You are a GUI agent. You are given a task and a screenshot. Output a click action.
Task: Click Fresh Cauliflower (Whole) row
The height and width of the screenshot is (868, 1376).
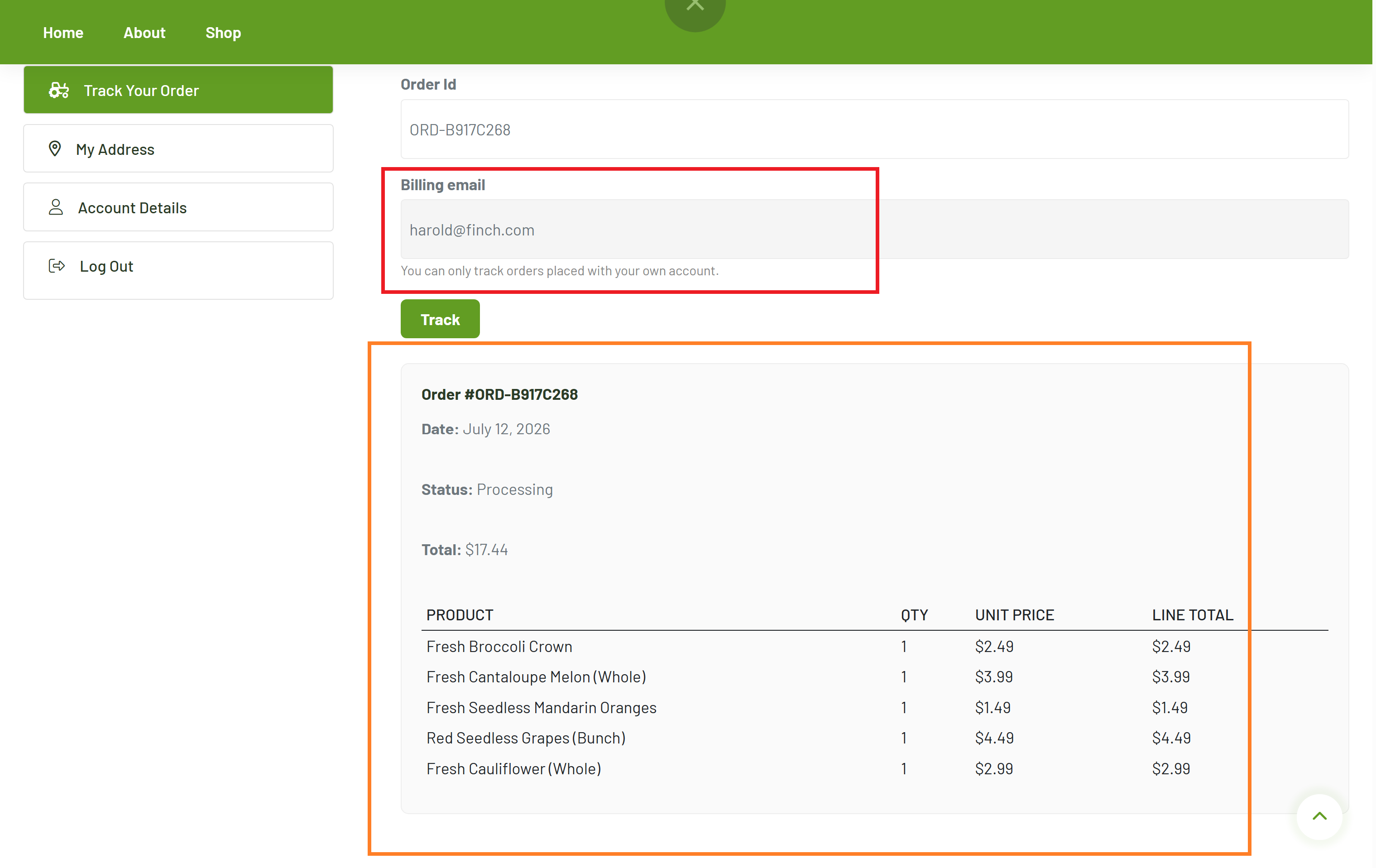(x=874, y=768)
